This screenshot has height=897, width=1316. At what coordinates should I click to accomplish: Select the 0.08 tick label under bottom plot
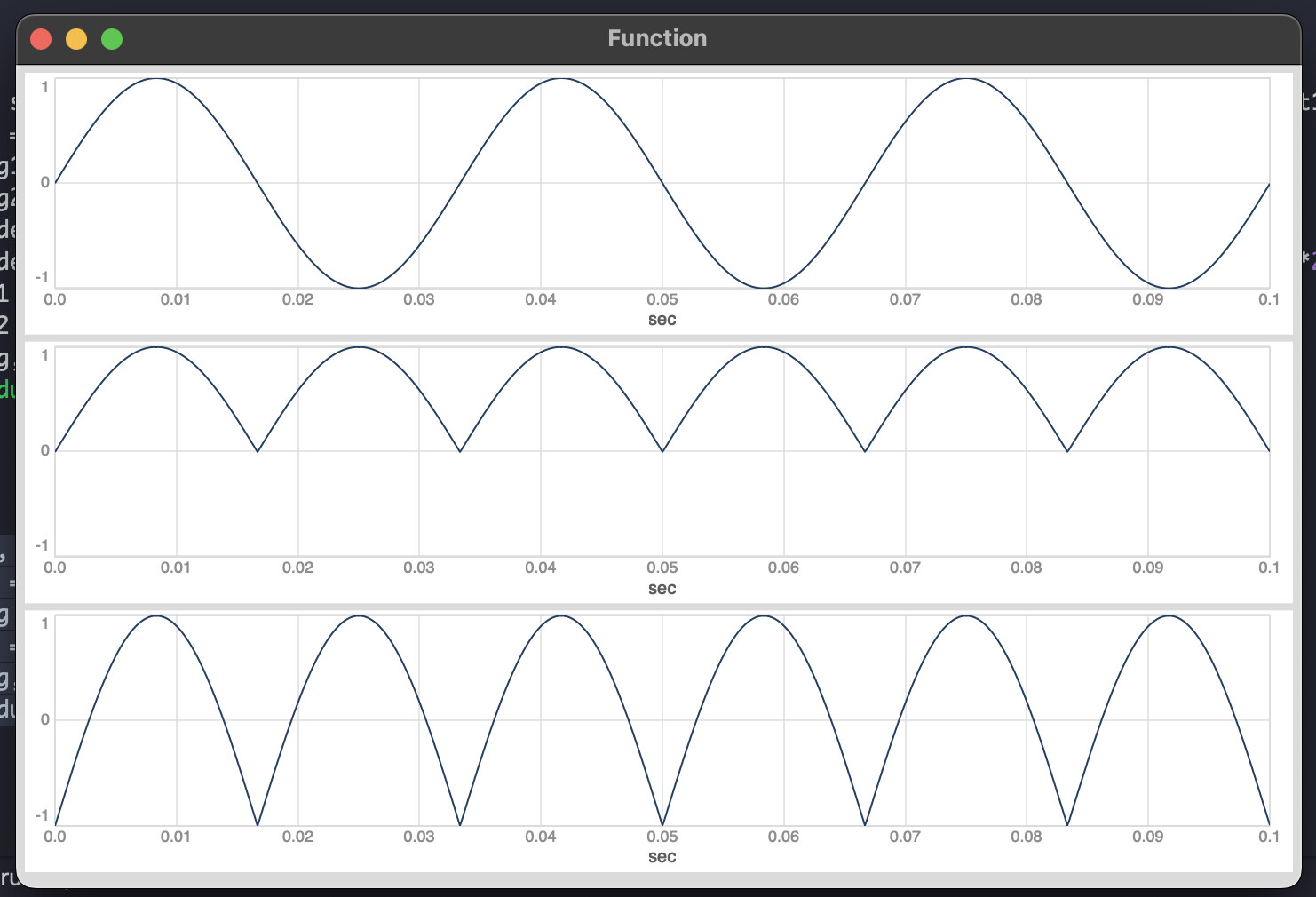[x=1026, y=837]
